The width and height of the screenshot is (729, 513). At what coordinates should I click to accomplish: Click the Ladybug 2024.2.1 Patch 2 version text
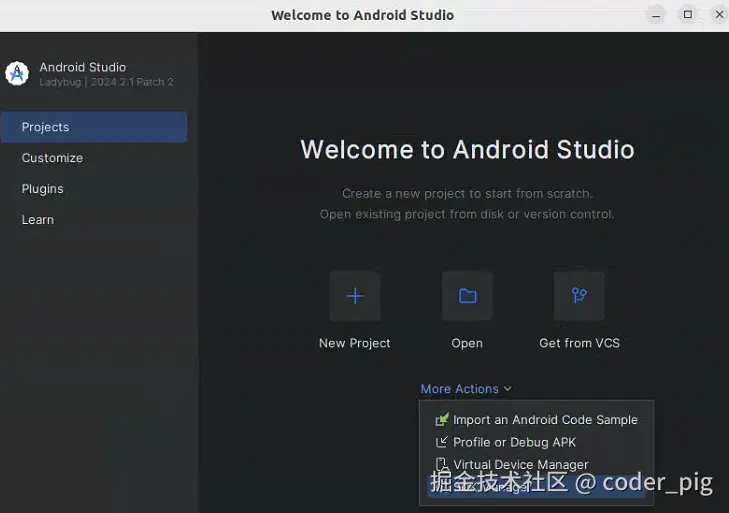[106, 82]
